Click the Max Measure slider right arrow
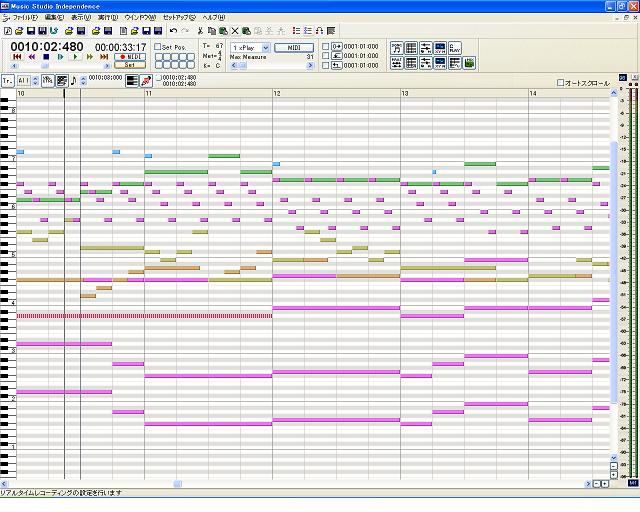 point(310,65)
